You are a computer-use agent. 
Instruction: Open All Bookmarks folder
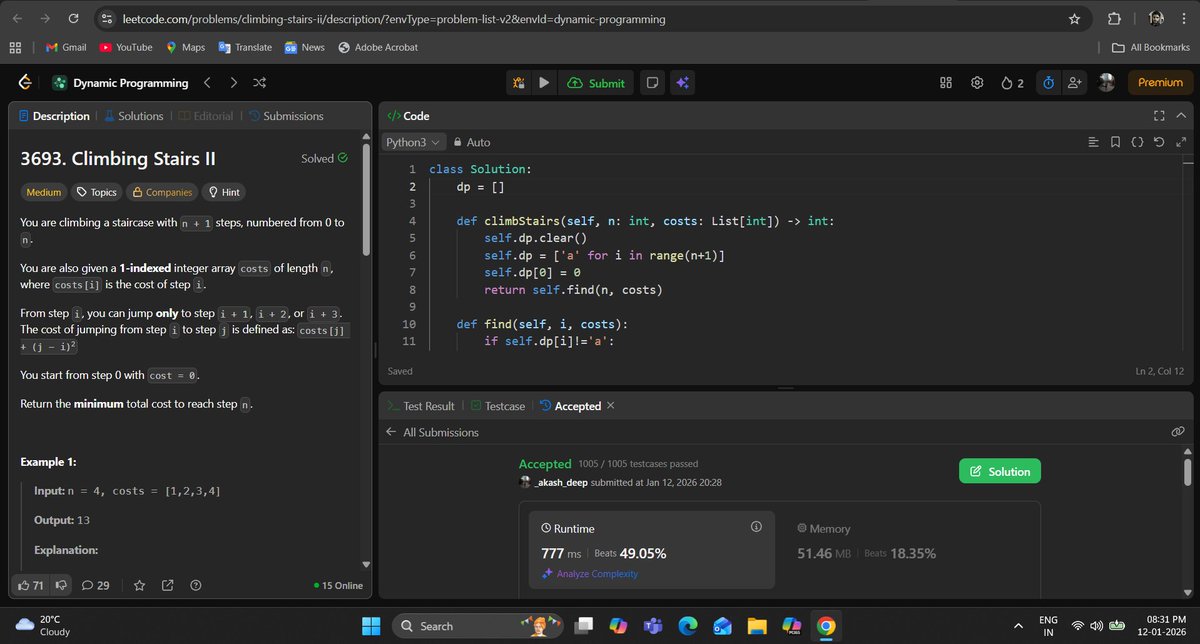coord(1152,47)
